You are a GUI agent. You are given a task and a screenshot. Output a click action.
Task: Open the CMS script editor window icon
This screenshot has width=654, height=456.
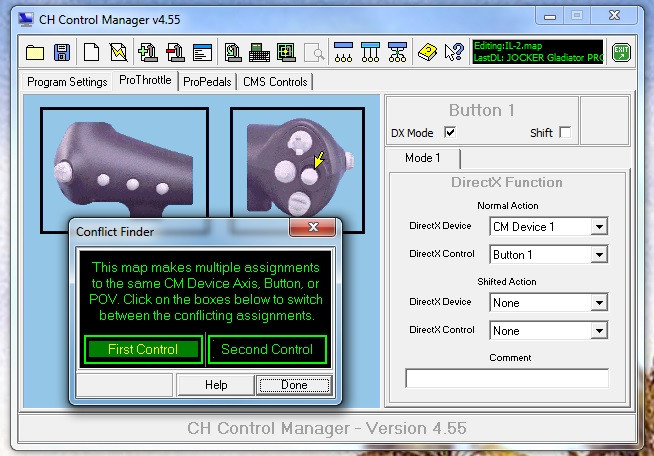click(202, 53)
